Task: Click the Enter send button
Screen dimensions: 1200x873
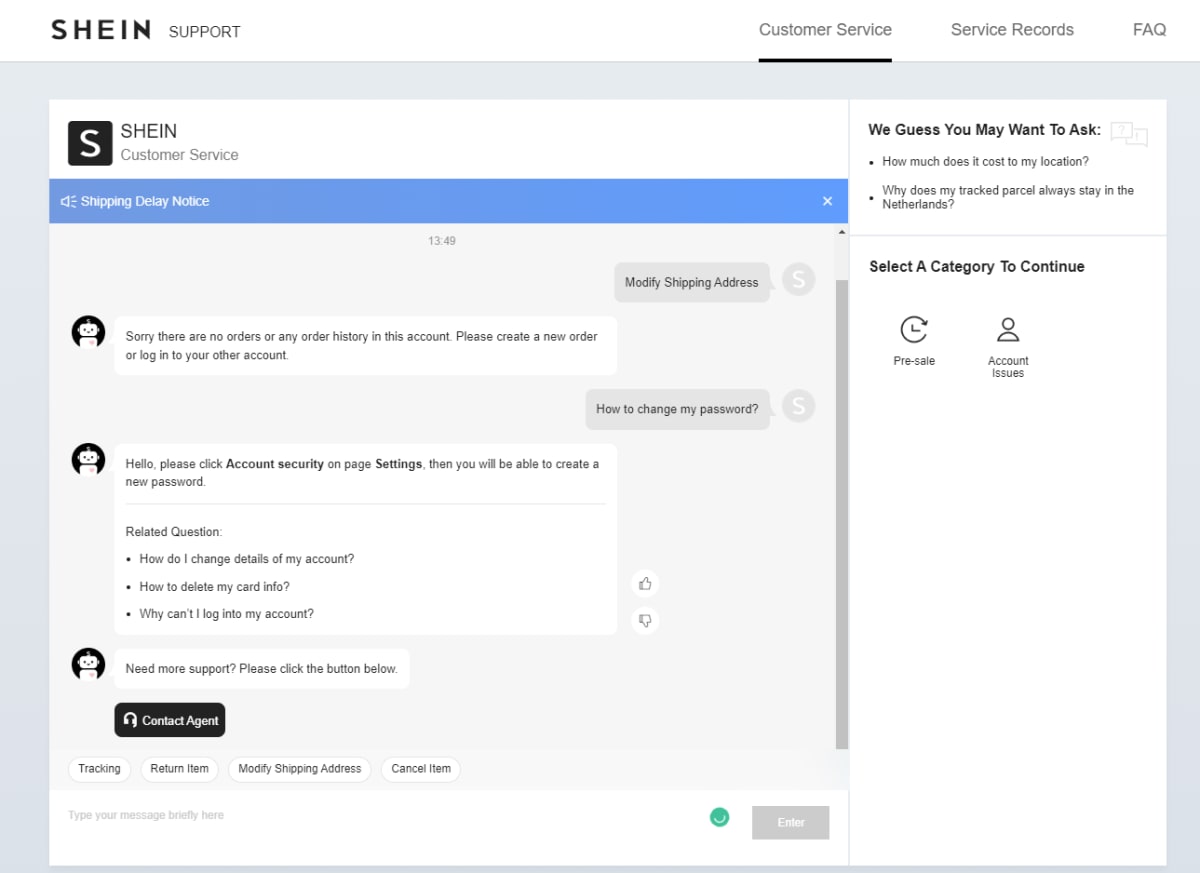Action: click(791, 822)
